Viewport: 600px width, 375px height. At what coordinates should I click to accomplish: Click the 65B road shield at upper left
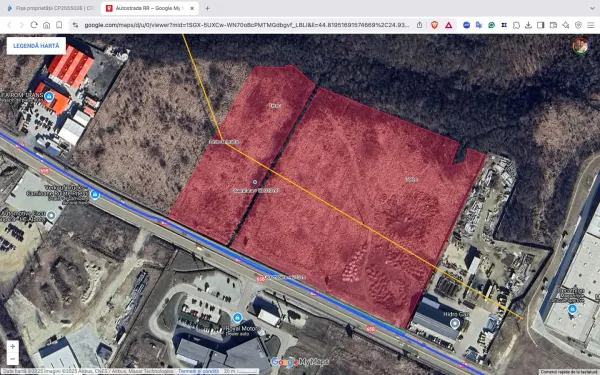45,171
